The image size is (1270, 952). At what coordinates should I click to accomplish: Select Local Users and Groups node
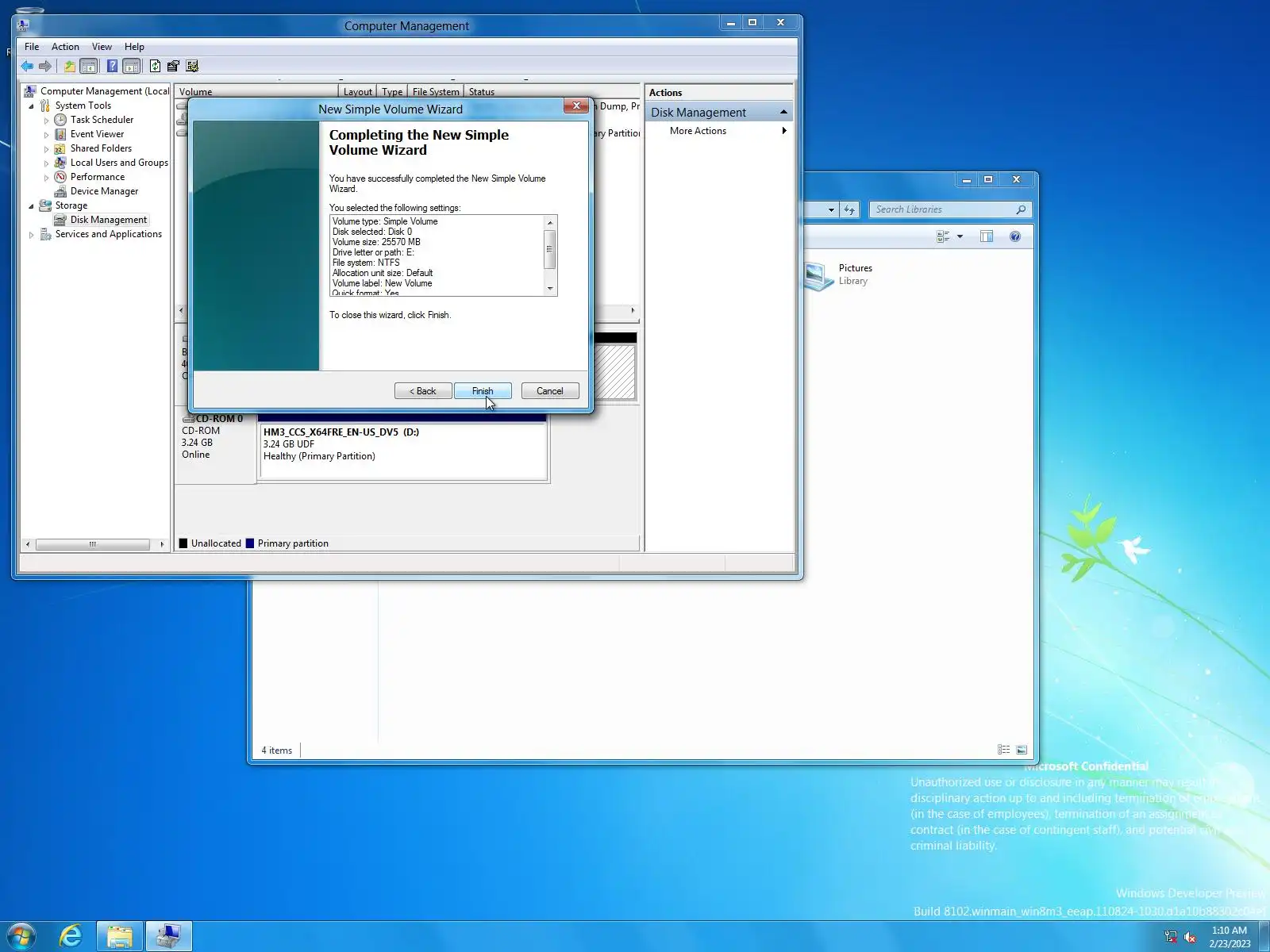tap(119, 163)
